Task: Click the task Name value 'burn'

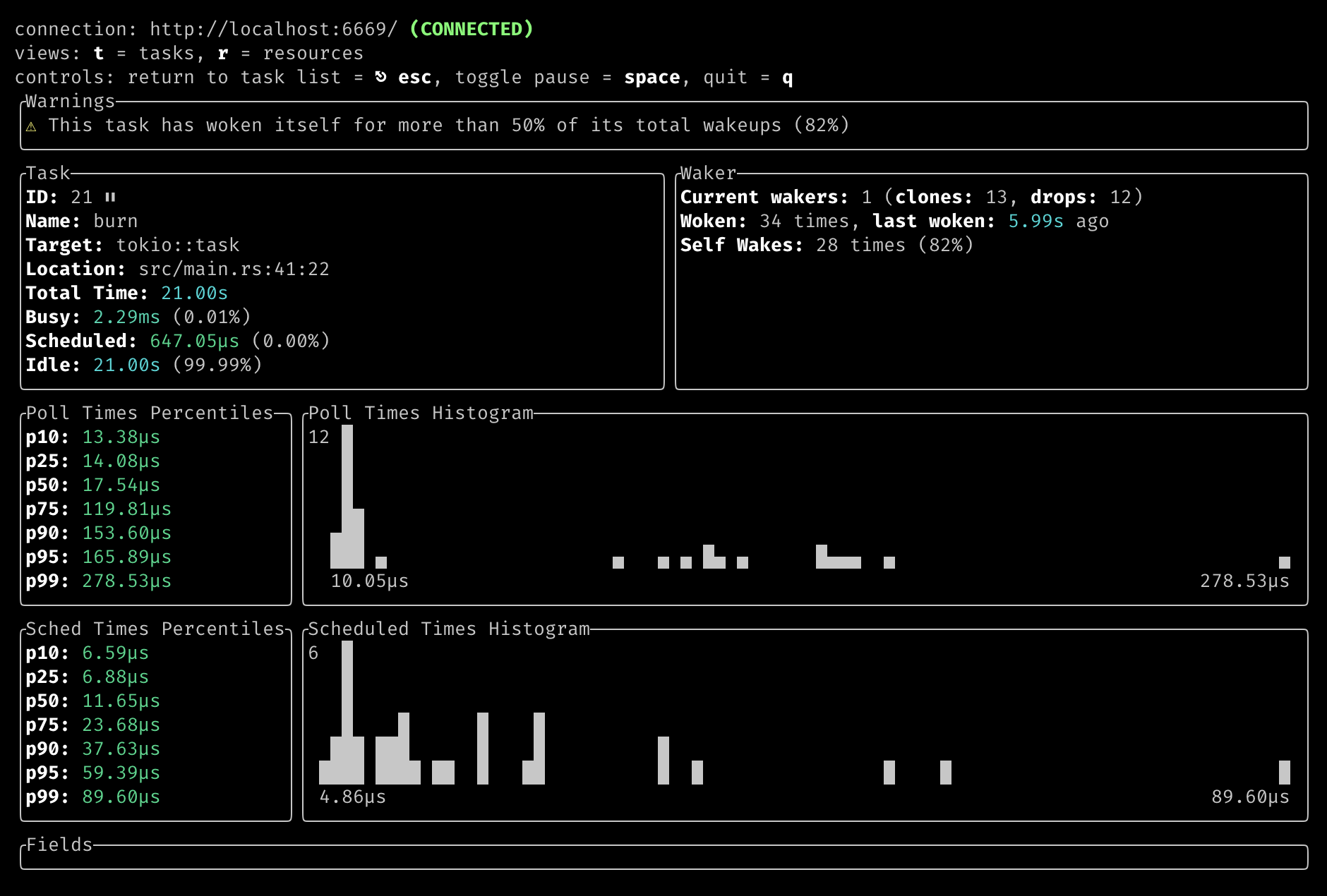Action: tap(116, 222)
